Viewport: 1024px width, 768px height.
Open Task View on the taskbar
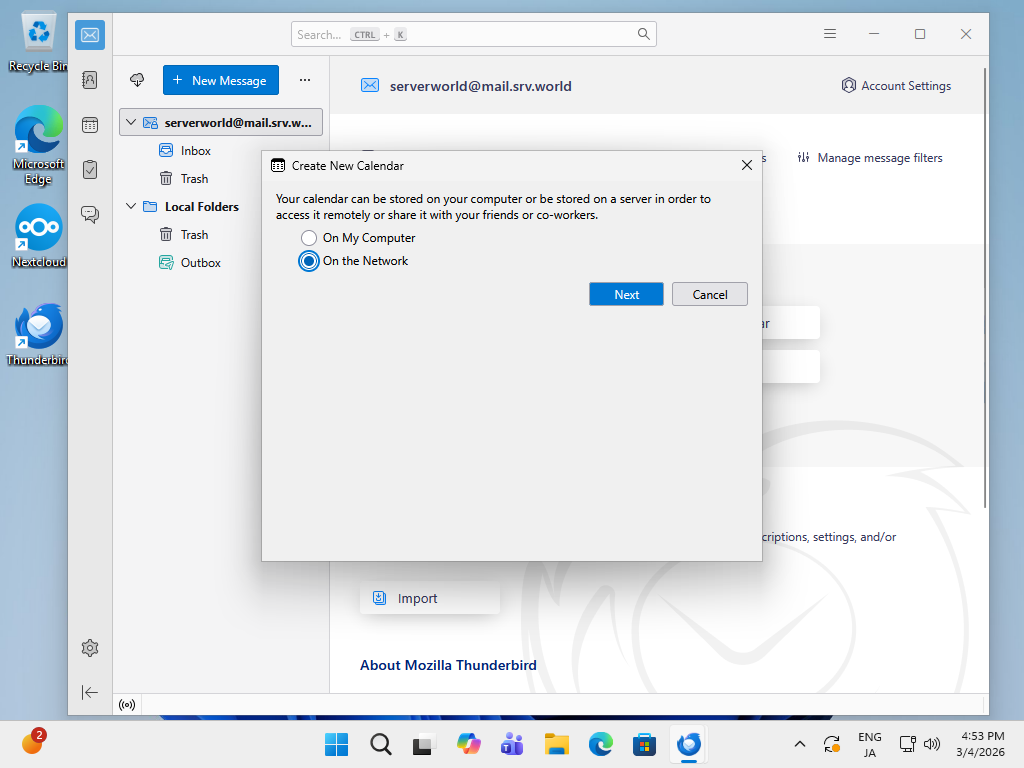424,744
